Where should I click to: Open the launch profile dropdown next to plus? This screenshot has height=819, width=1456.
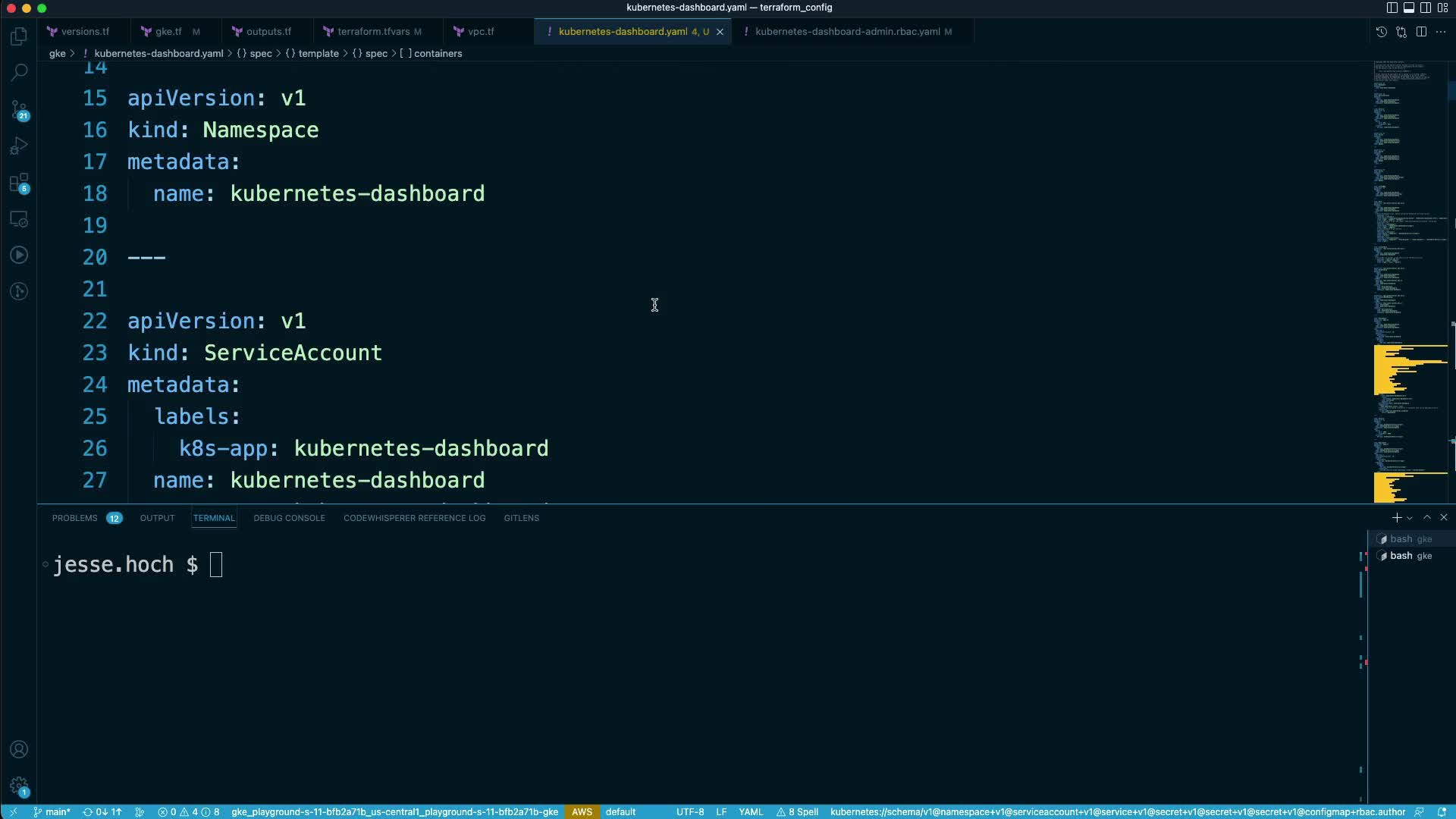coord(1410,518)
